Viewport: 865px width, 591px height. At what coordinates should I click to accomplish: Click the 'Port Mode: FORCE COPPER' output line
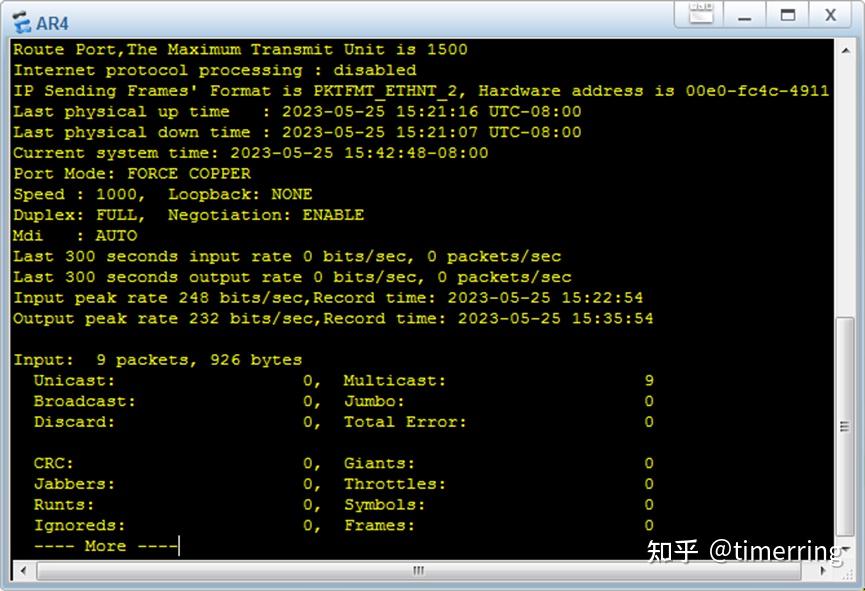[x=125, y=173]
